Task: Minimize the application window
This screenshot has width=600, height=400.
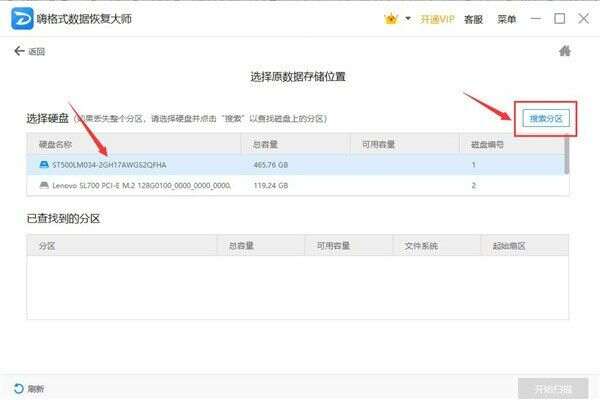Action: (x=537, y=18)
